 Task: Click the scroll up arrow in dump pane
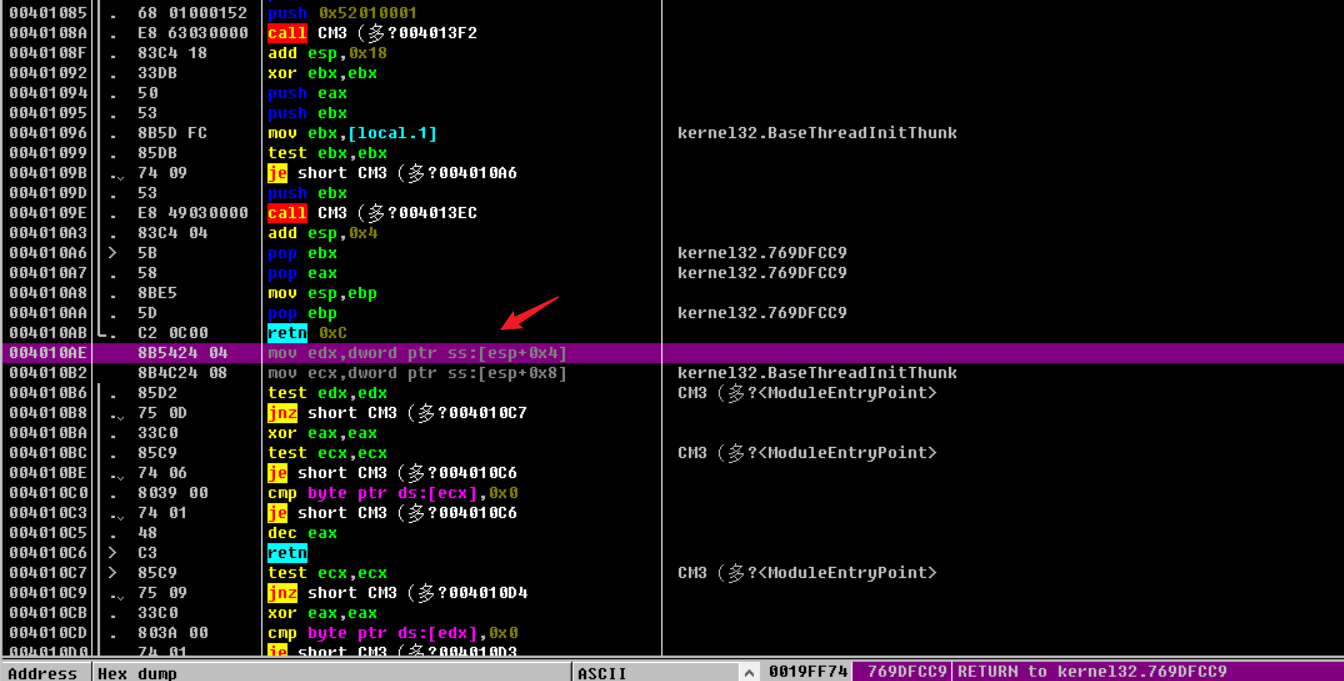(748, 672)
